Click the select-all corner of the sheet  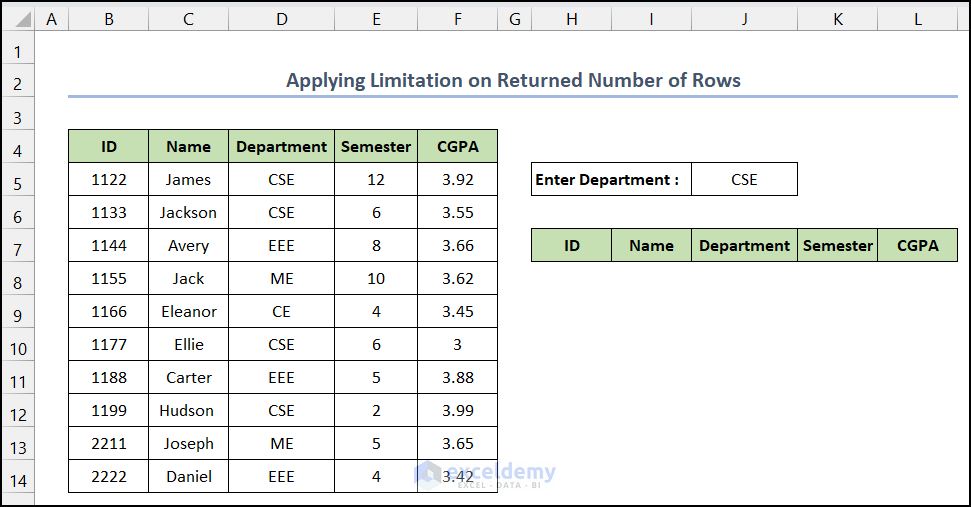(x=18, y=18)
